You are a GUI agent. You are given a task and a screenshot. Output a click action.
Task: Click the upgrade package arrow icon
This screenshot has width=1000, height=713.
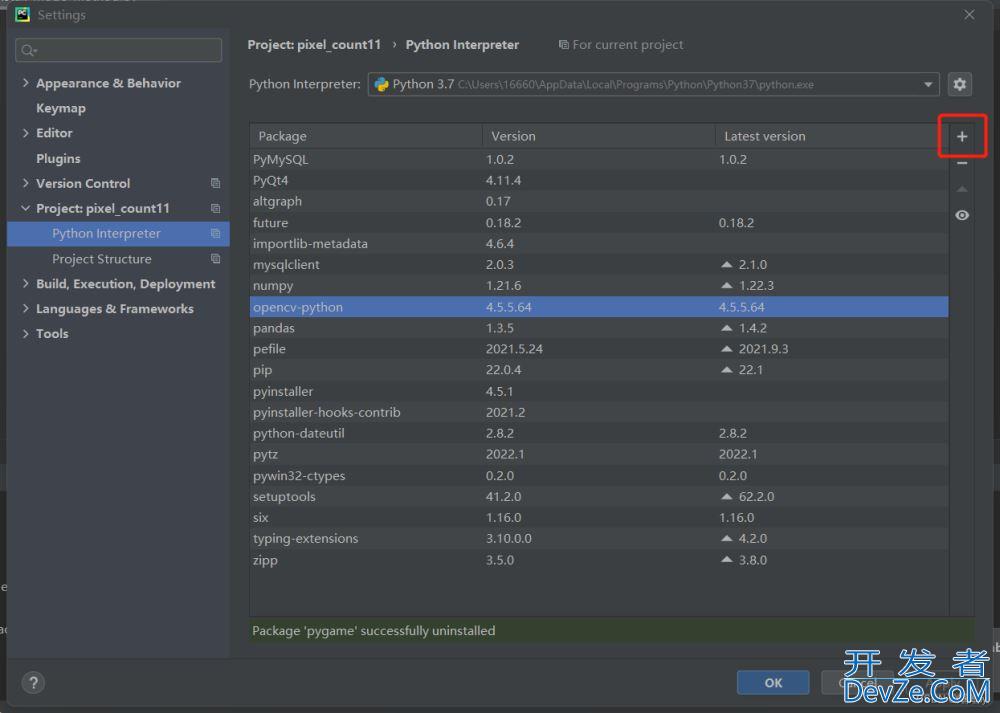(x=962, y=189)
